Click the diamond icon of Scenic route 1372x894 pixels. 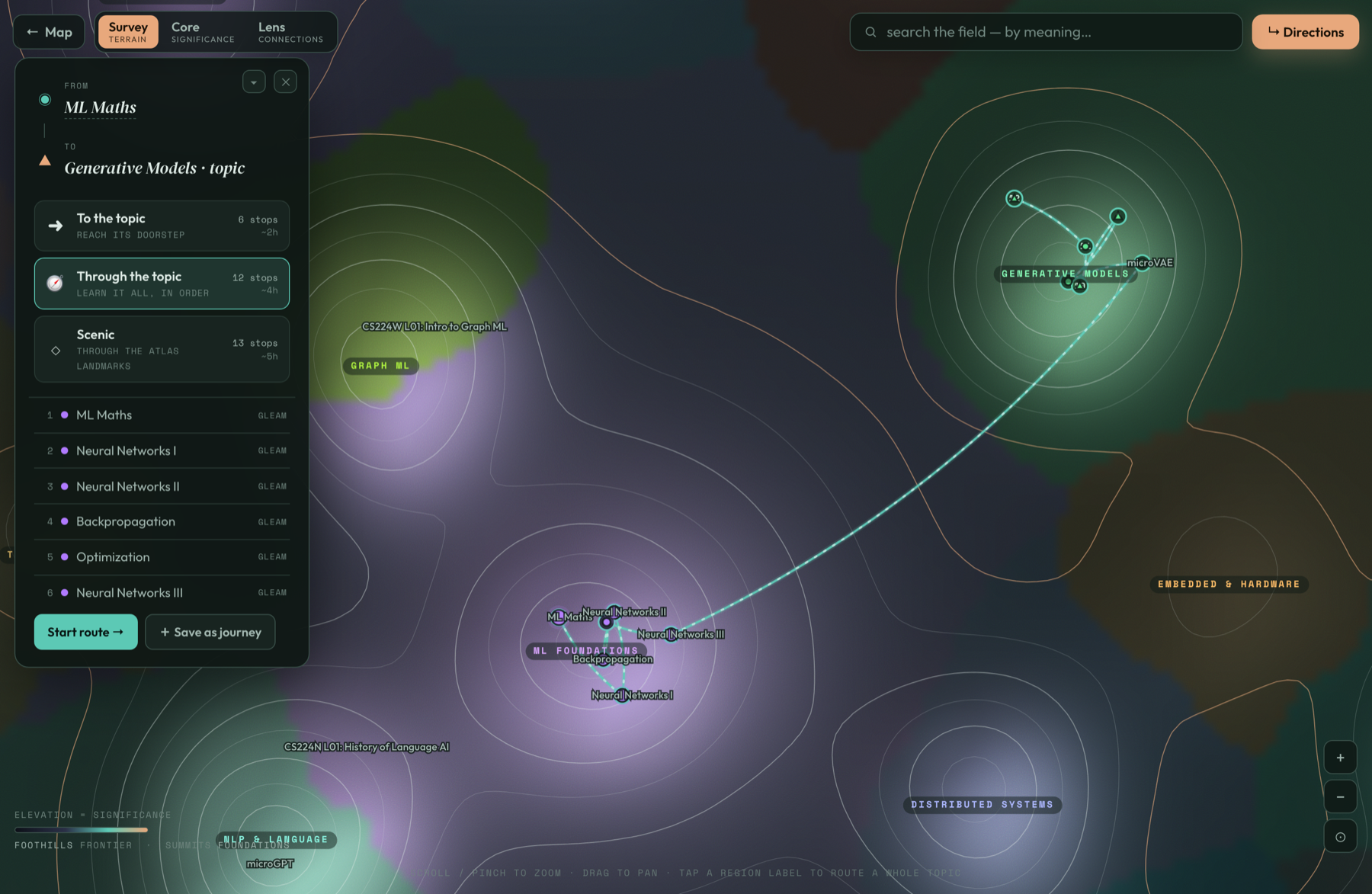[x=56, y=351]
